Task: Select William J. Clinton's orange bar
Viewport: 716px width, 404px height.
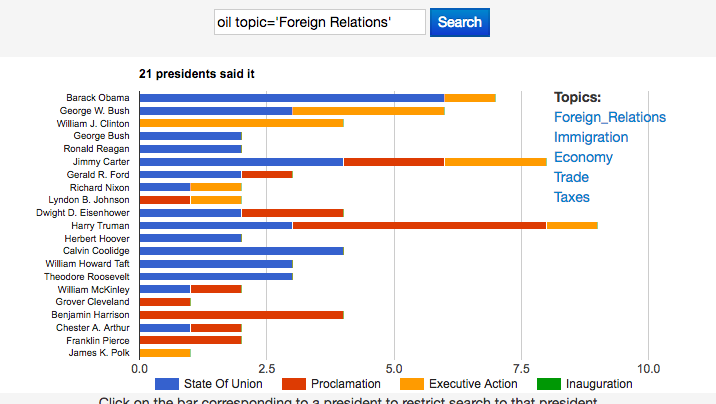Action: click(x=241, y=123)
